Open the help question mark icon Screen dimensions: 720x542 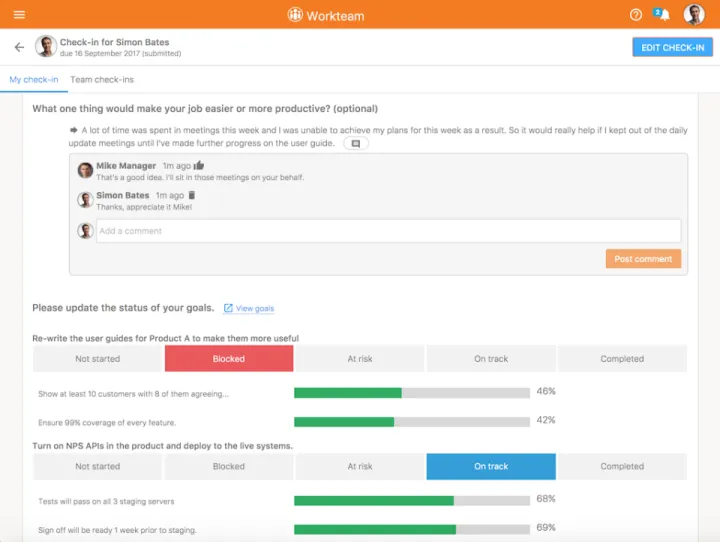tap(636, 15)
